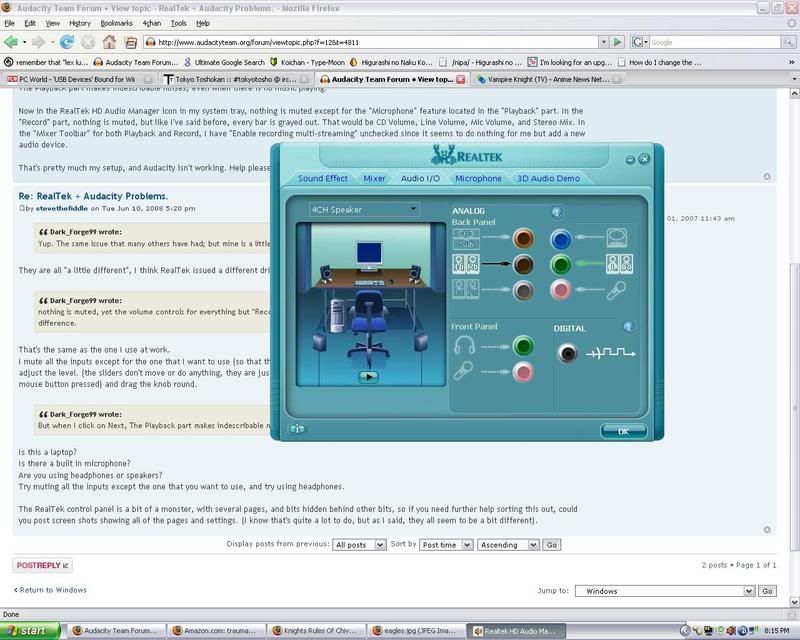Click the pink microphone jack on back panel

(561, 291)
